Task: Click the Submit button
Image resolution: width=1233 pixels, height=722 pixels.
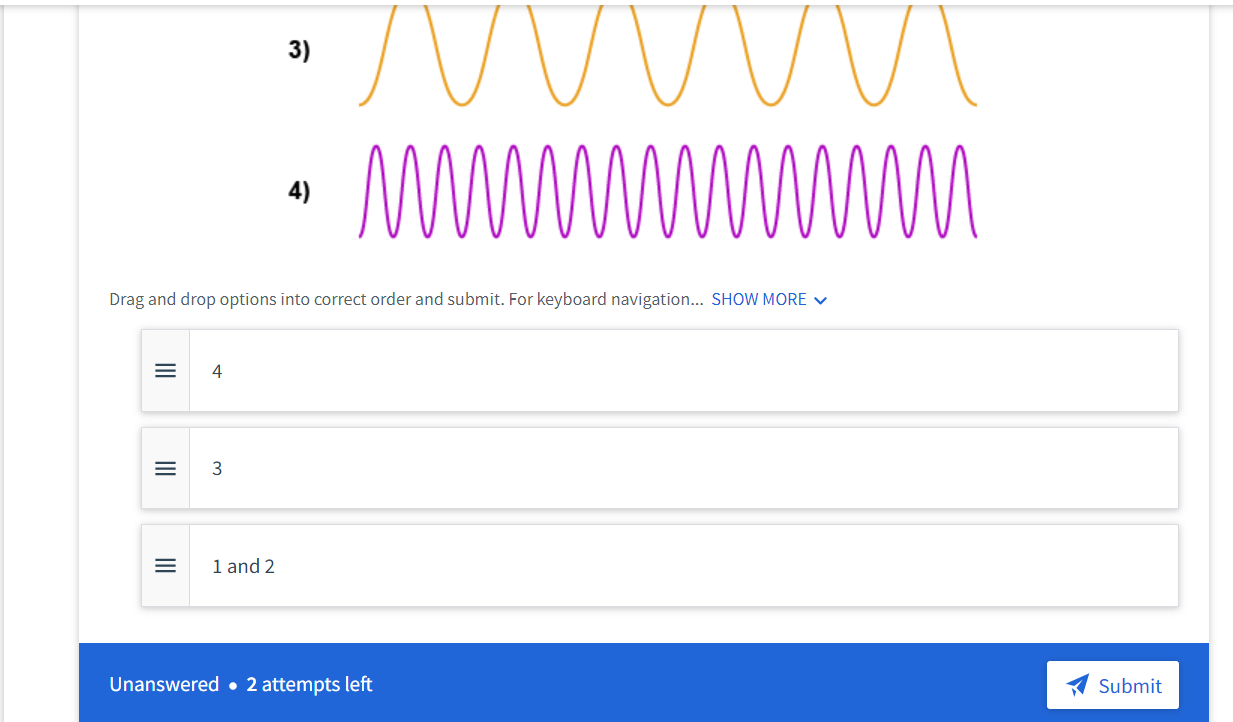Action: pos(1112,685)
